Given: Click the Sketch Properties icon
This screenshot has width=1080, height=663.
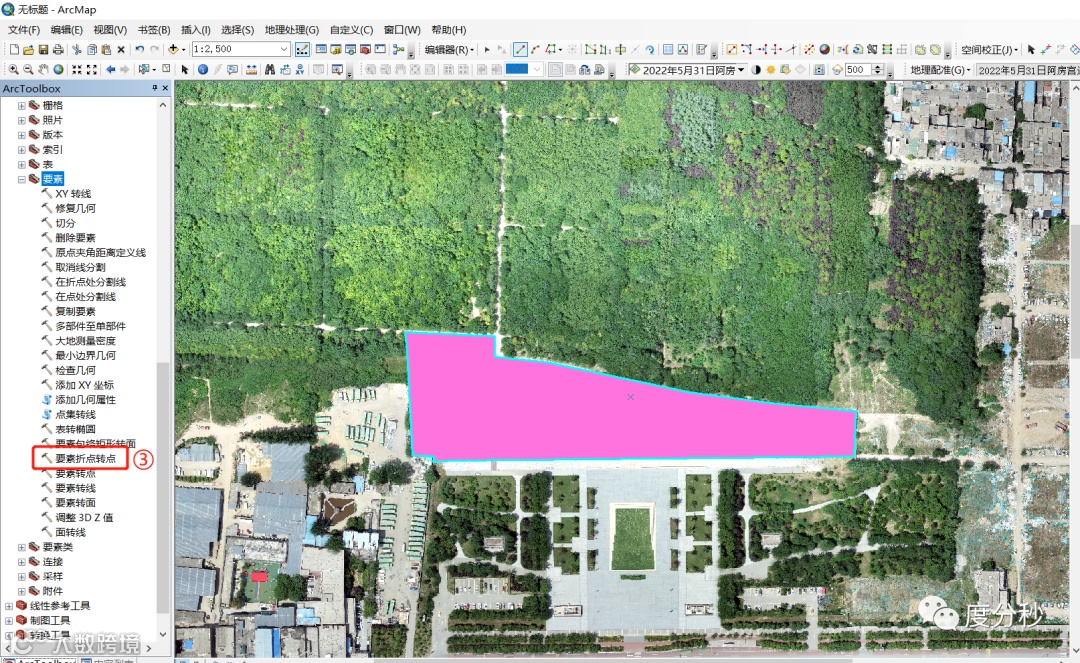Looking at the screenshot, I should point(683,50).
